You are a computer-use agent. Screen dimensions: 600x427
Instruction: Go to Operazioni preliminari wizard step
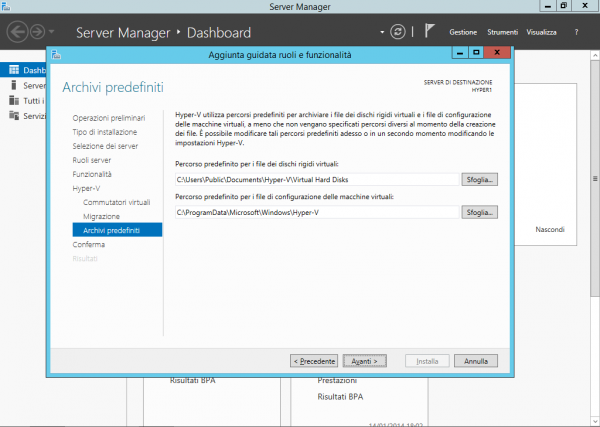click(x=109, y=118)
